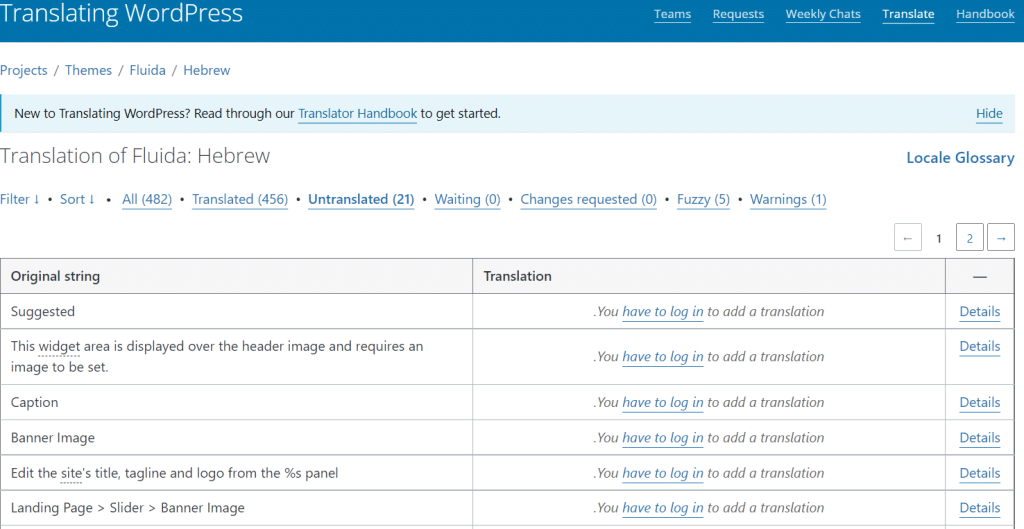Show Warnings (1) strings
Viewport: 1024px width, 529px height.
point(788,199)
